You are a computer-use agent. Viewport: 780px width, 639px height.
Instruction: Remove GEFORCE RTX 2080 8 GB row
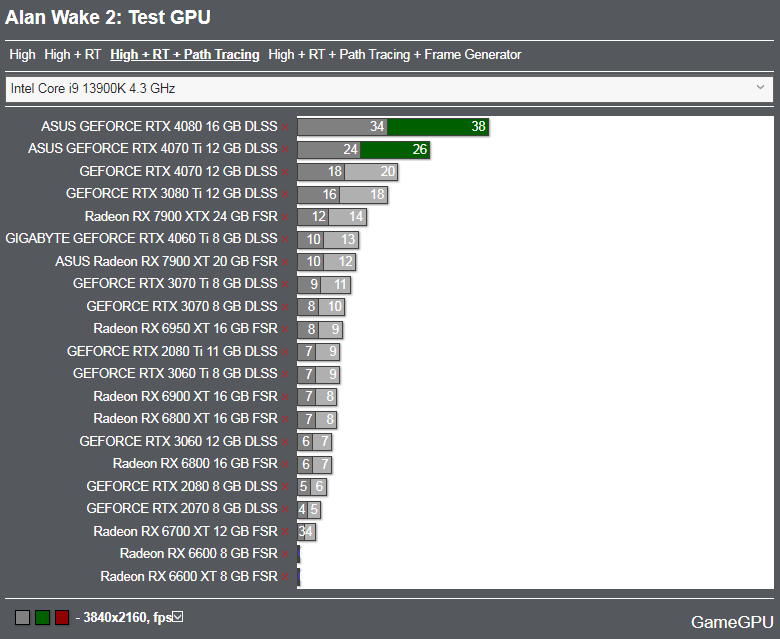[285, 487]
